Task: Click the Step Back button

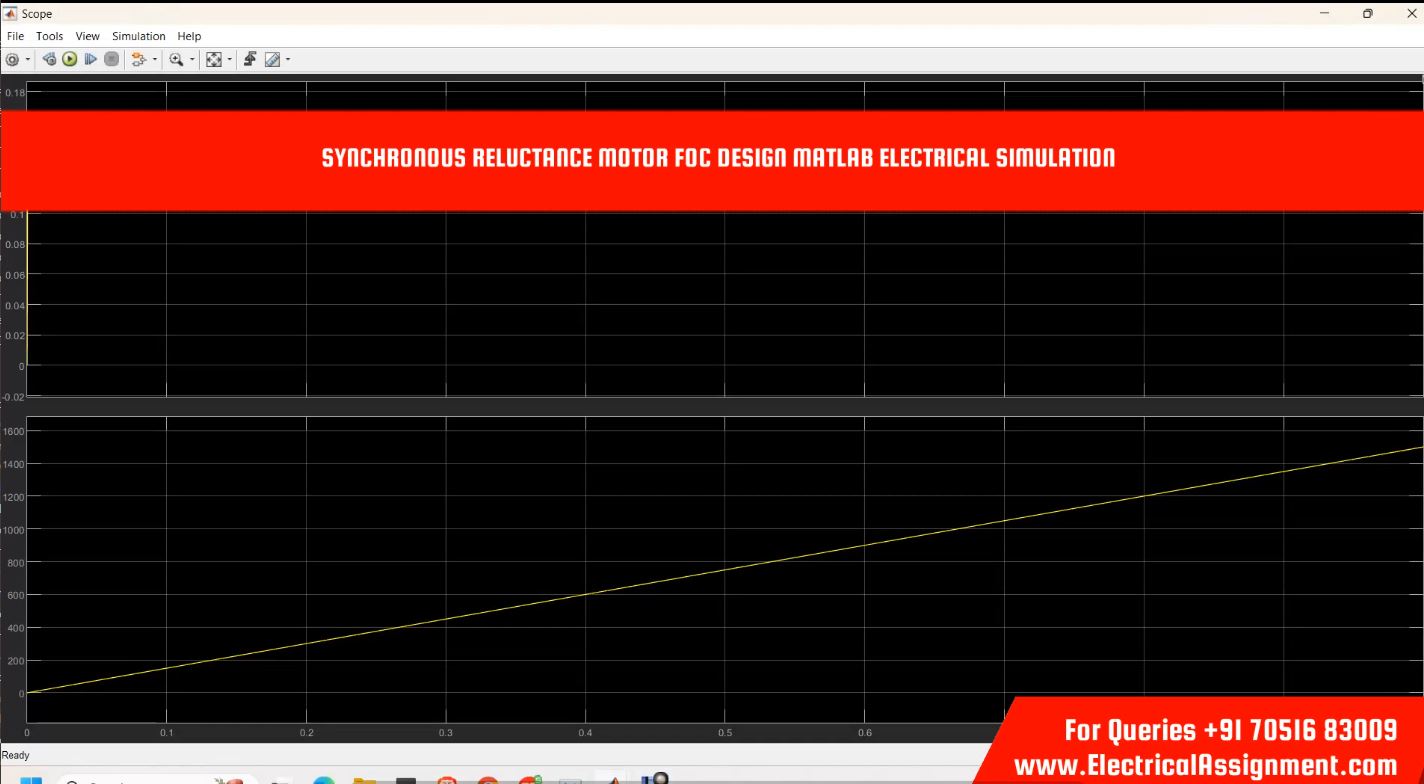Action: coord(49,60)
